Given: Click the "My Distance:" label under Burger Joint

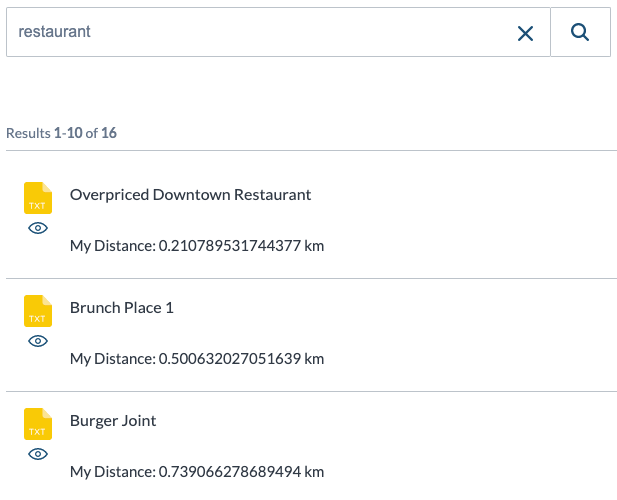Looking at the screenshot, I should coord(113,472).
